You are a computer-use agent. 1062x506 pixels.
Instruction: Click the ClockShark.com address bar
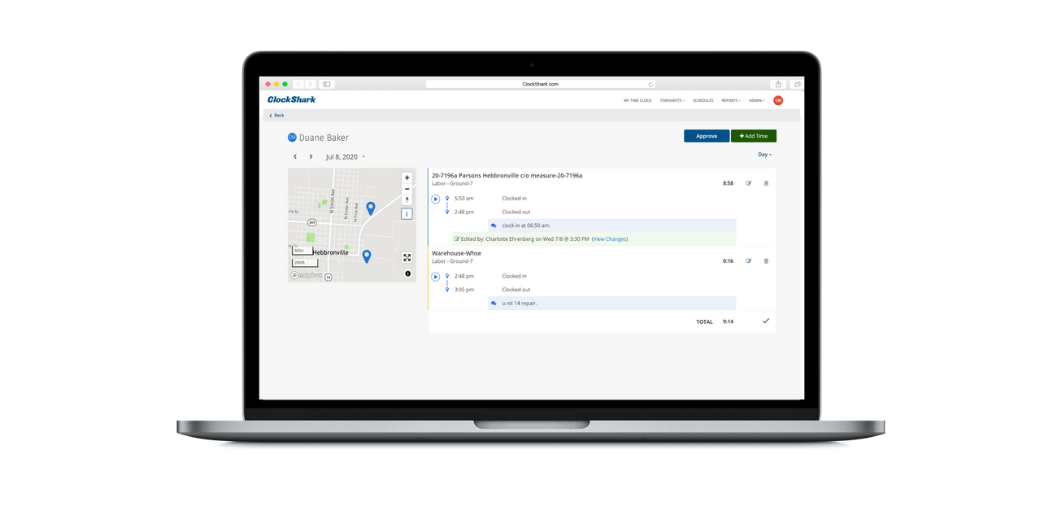540,84
